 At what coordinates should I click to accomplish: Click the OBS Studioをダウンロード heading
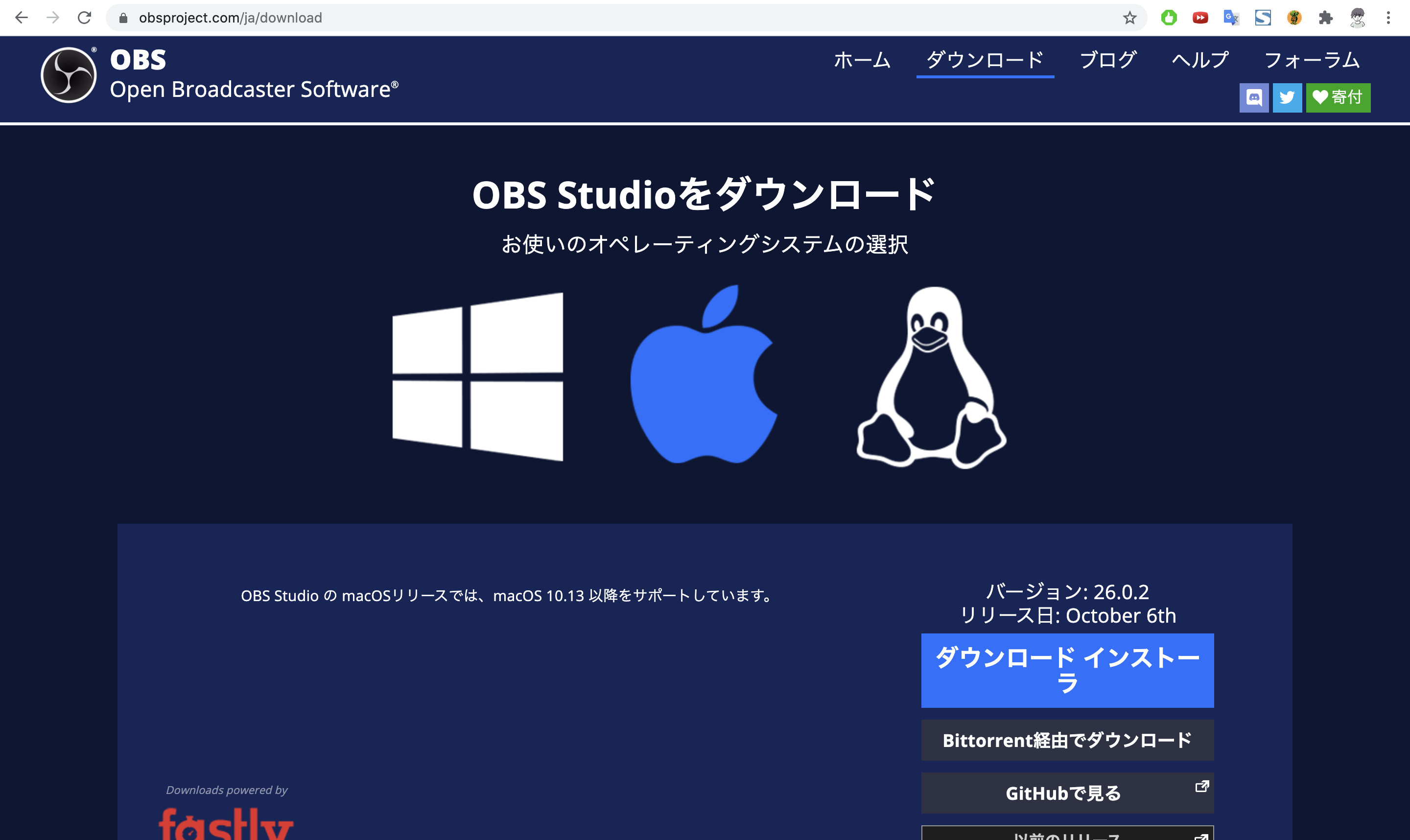coord(704,194)
